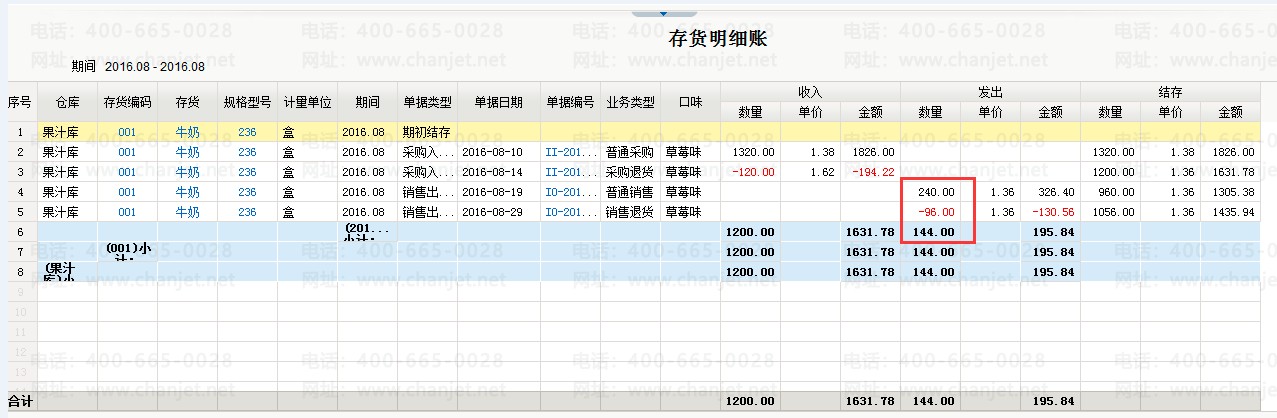1277x418 pixels.
Task: Select the 普通采购 business type cell
Action: pos(630,152)
